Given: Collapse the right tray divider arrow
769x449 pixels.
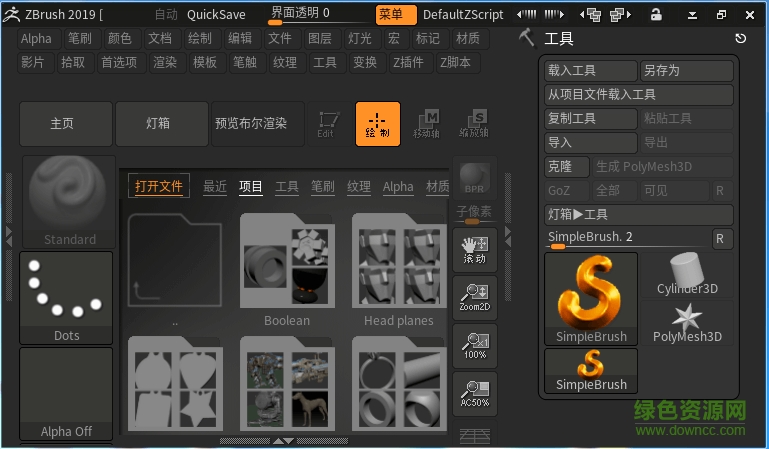Looking at the screenshot, I should coord(507,234).
